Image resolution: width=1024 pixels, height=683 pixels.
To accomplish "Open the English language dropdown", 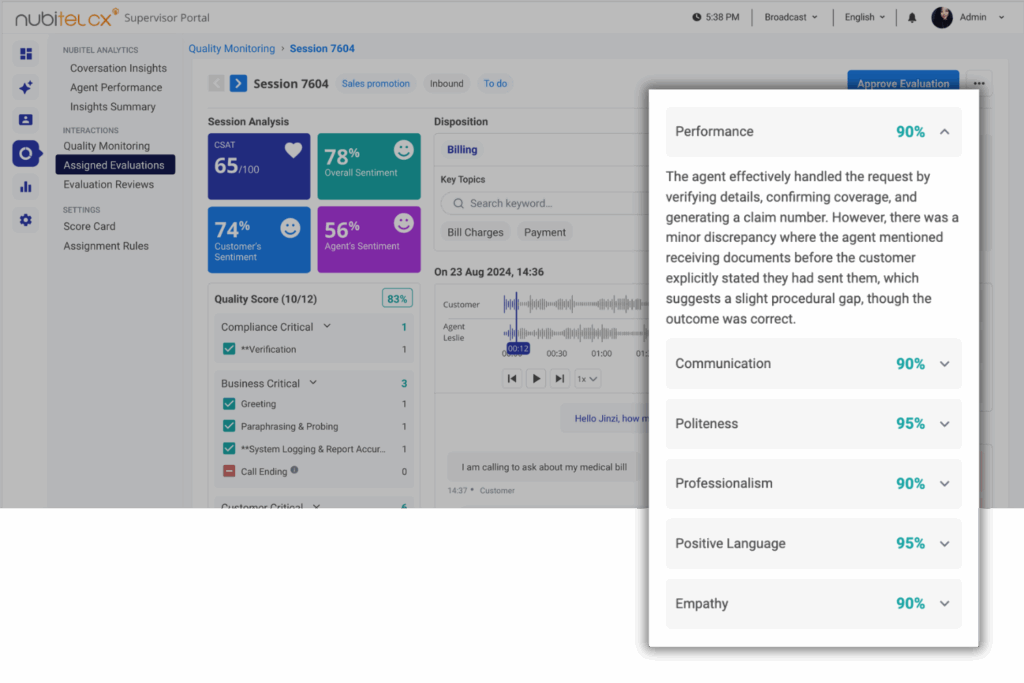I will coord(865,18).
